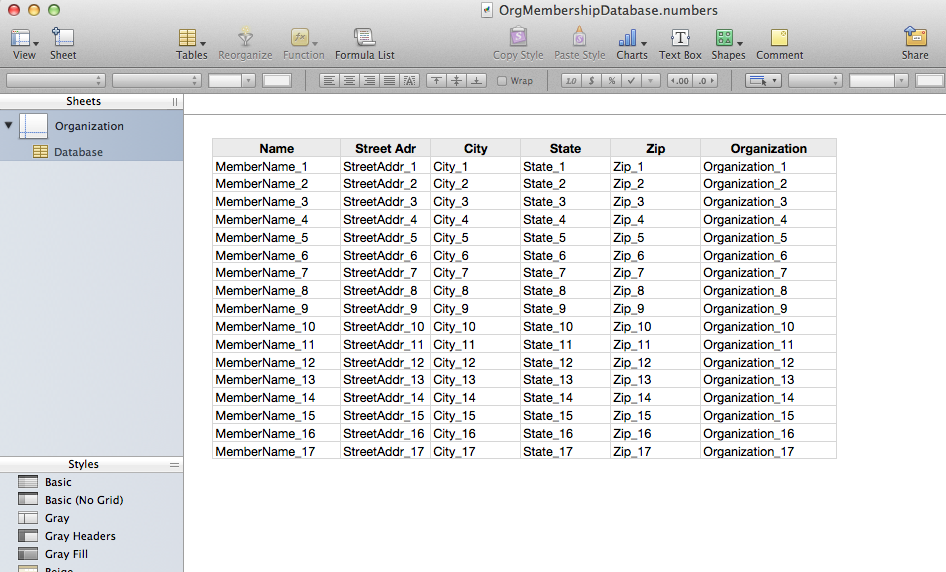Viewport: 946px width, 572px height.
Task: Open border thickness dropdown arrow
Action: (x=901, y=80)
